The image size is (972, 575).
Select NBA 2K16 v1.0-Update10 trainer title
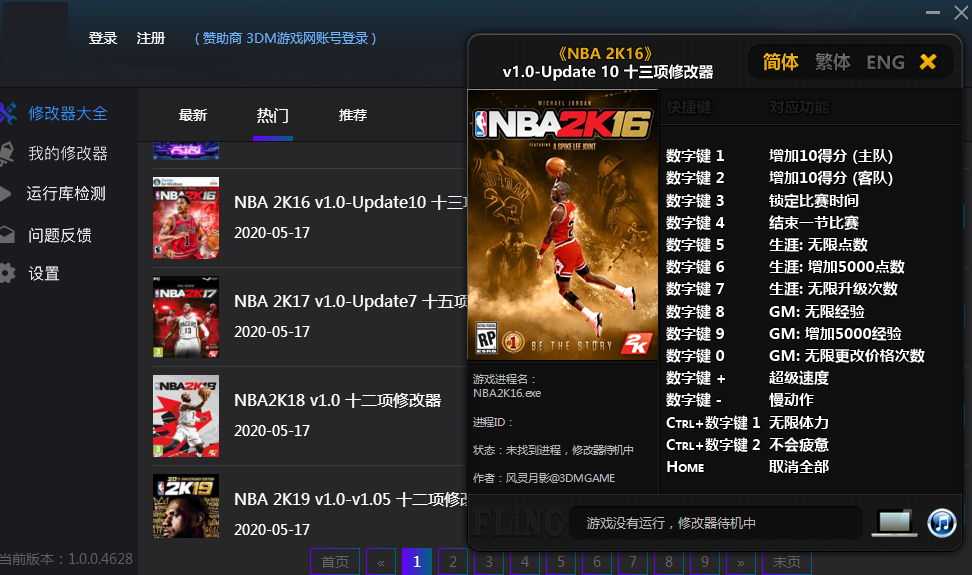pyautogui.click(x=350, y=202)
